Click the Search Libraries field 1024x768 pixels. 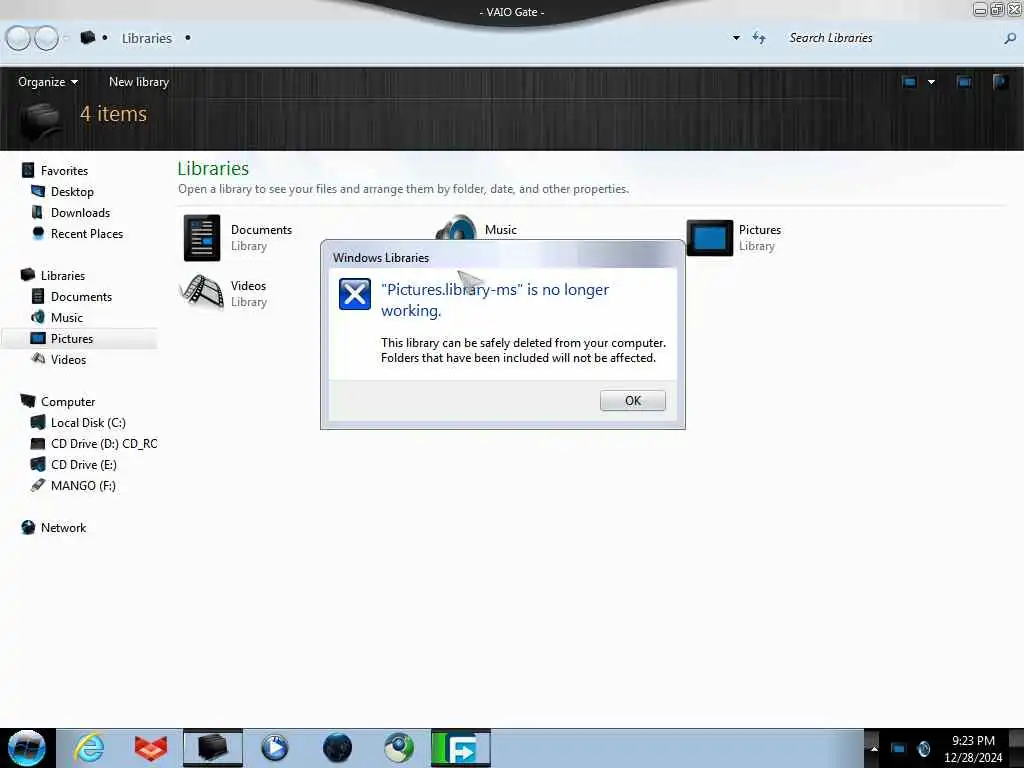coord(891,39)
